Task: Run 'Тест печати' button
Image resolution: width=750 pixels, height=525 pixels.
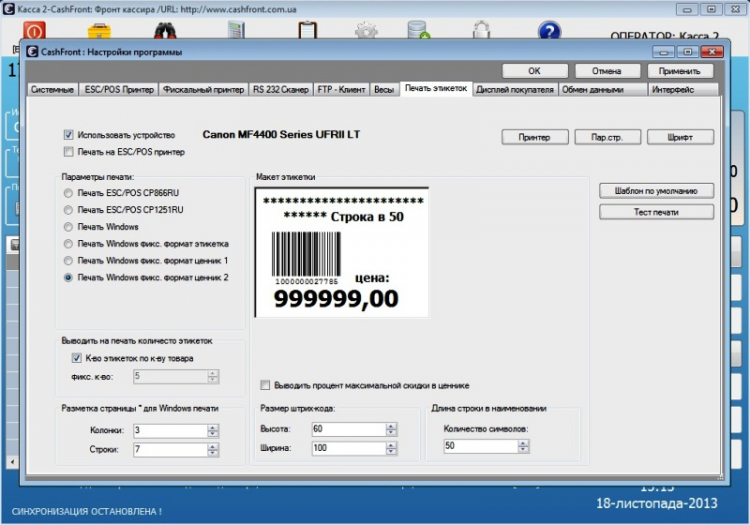Action: tap(656, 212)
